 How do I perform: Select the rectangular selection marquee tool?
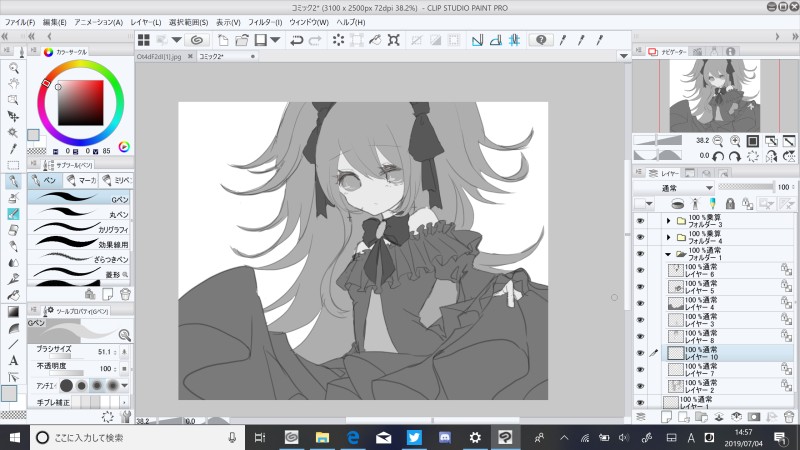[x=14, y=165]
